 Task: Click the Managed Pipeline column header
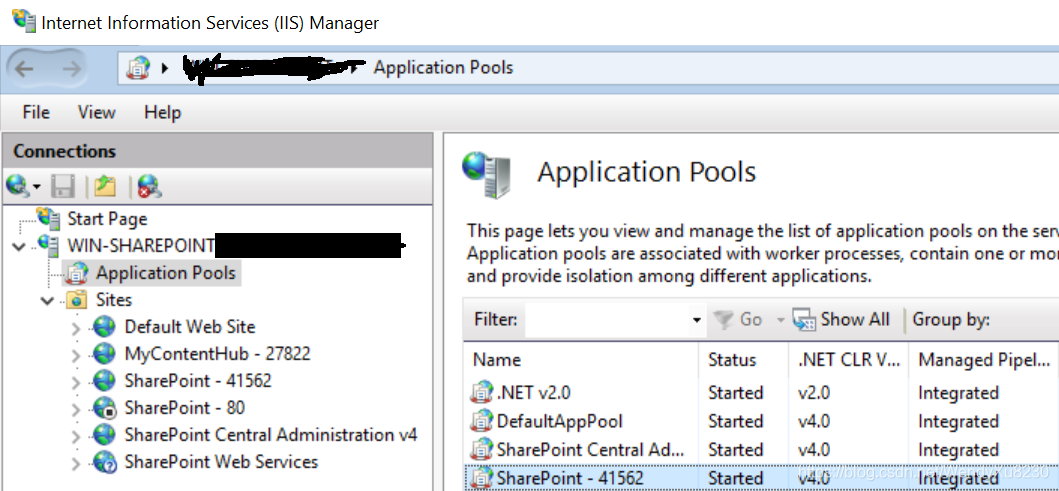click(984, 360)
